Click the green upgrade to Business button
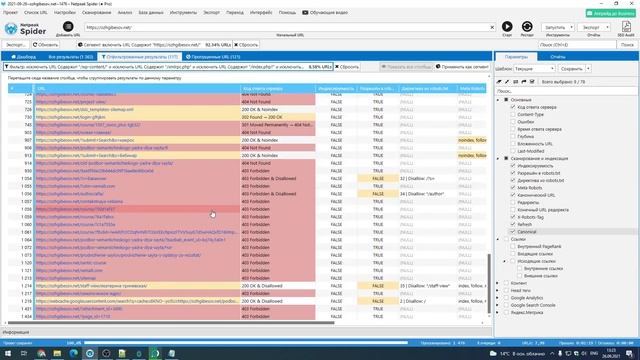640x360 pixels. [x=611, y=13]
